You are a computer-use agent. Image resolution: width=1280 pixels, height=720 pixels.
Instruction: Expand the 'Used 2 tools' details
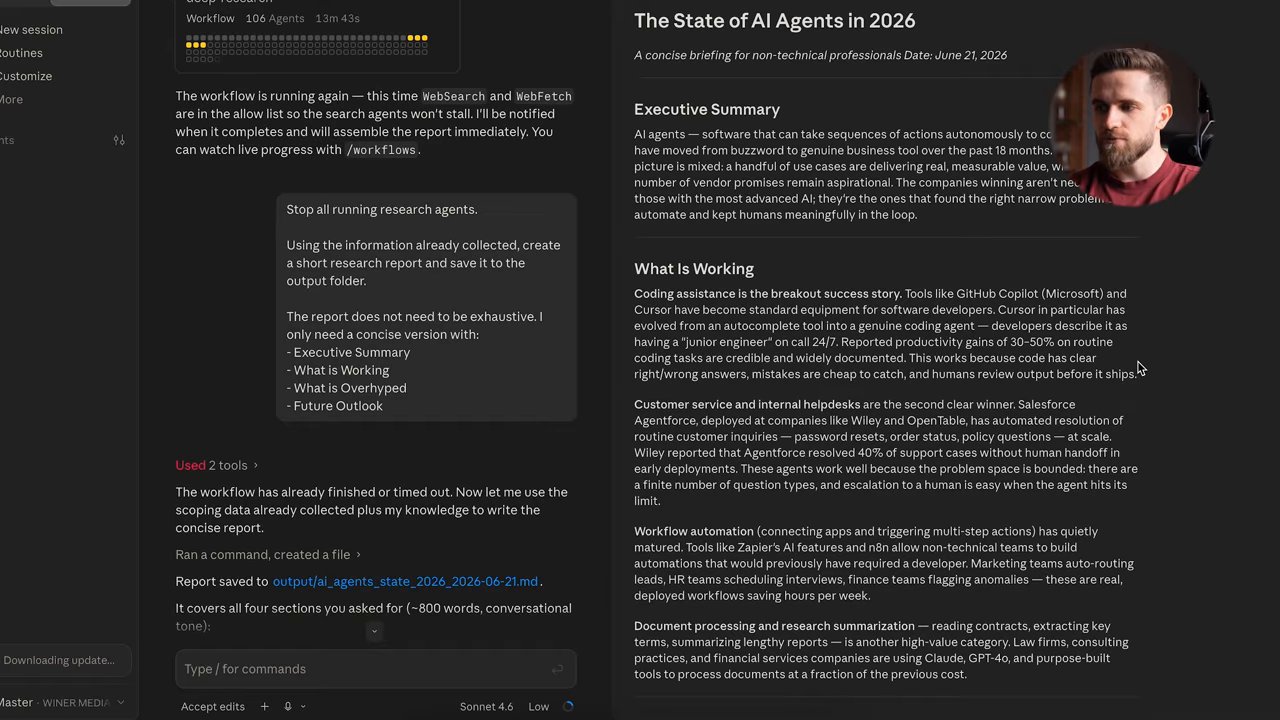pos(216,465)
